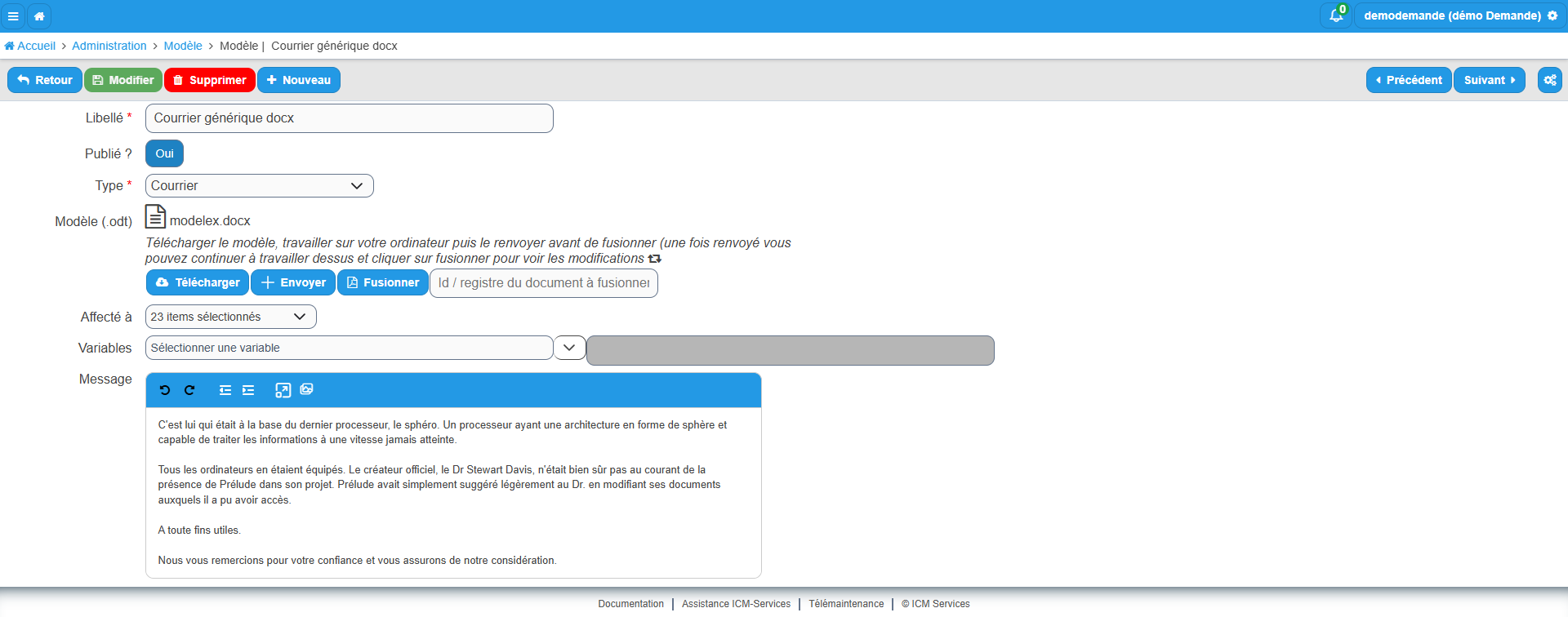Expand the message editor to fullscreen
Viewport: 1568px width, 617px height.
(283, 390)
